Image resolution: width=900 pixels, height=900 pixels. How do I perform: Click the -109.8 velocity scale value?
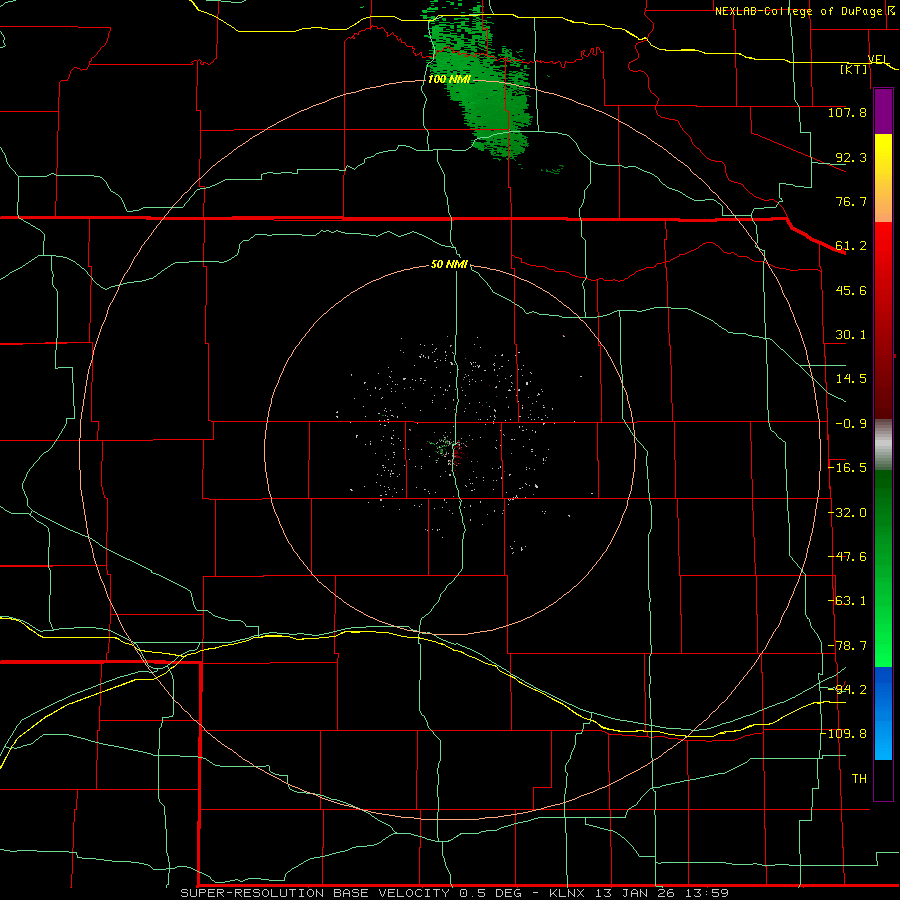click(x=844, y=734)
